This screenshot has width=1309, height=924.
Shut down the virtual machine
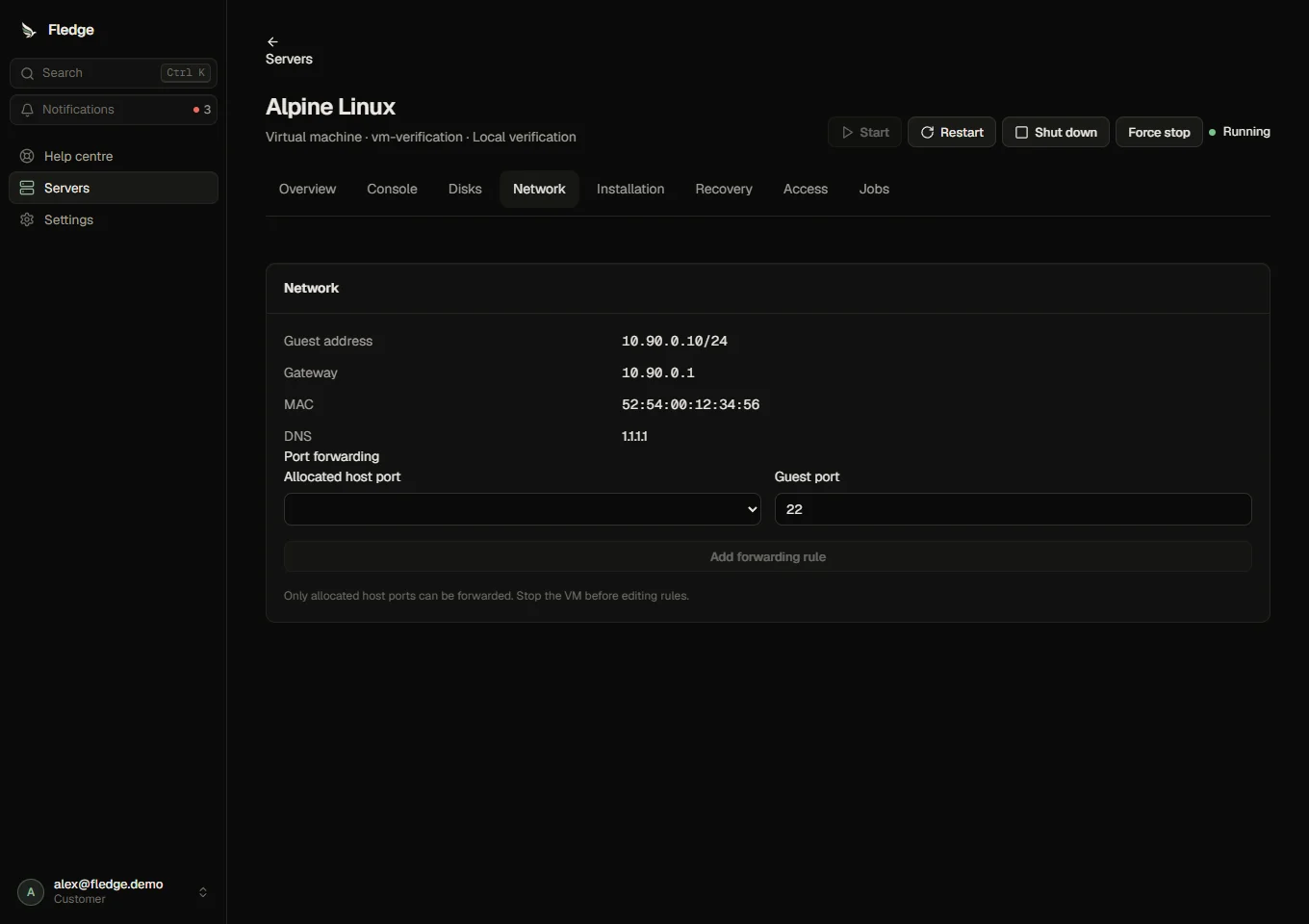coord(1056,132)
